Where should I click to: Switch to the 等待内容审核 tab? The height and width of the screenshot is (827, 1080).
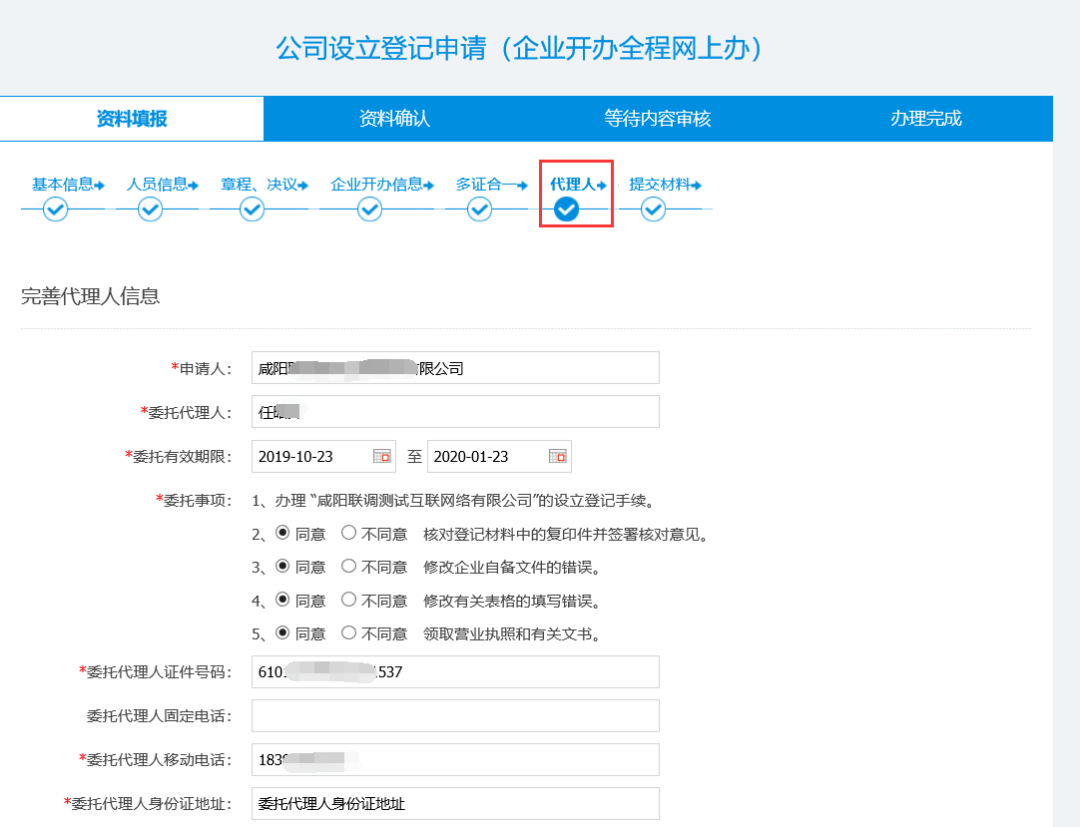click(x=658, y=118)
